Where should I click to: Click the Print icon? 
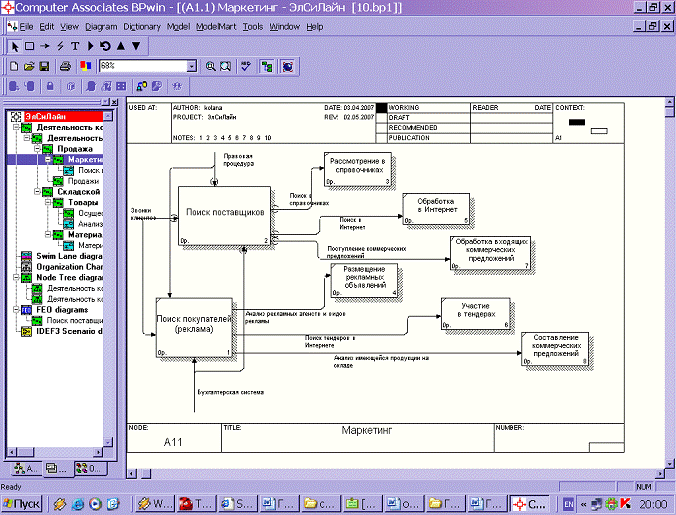tap(65, 66)
